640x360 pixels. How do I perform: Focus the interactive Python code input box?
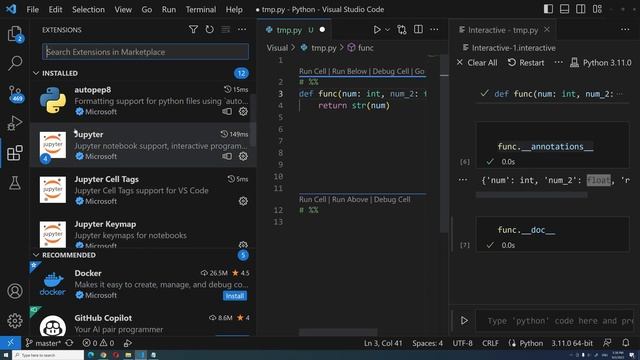click(x=554, y=321)
